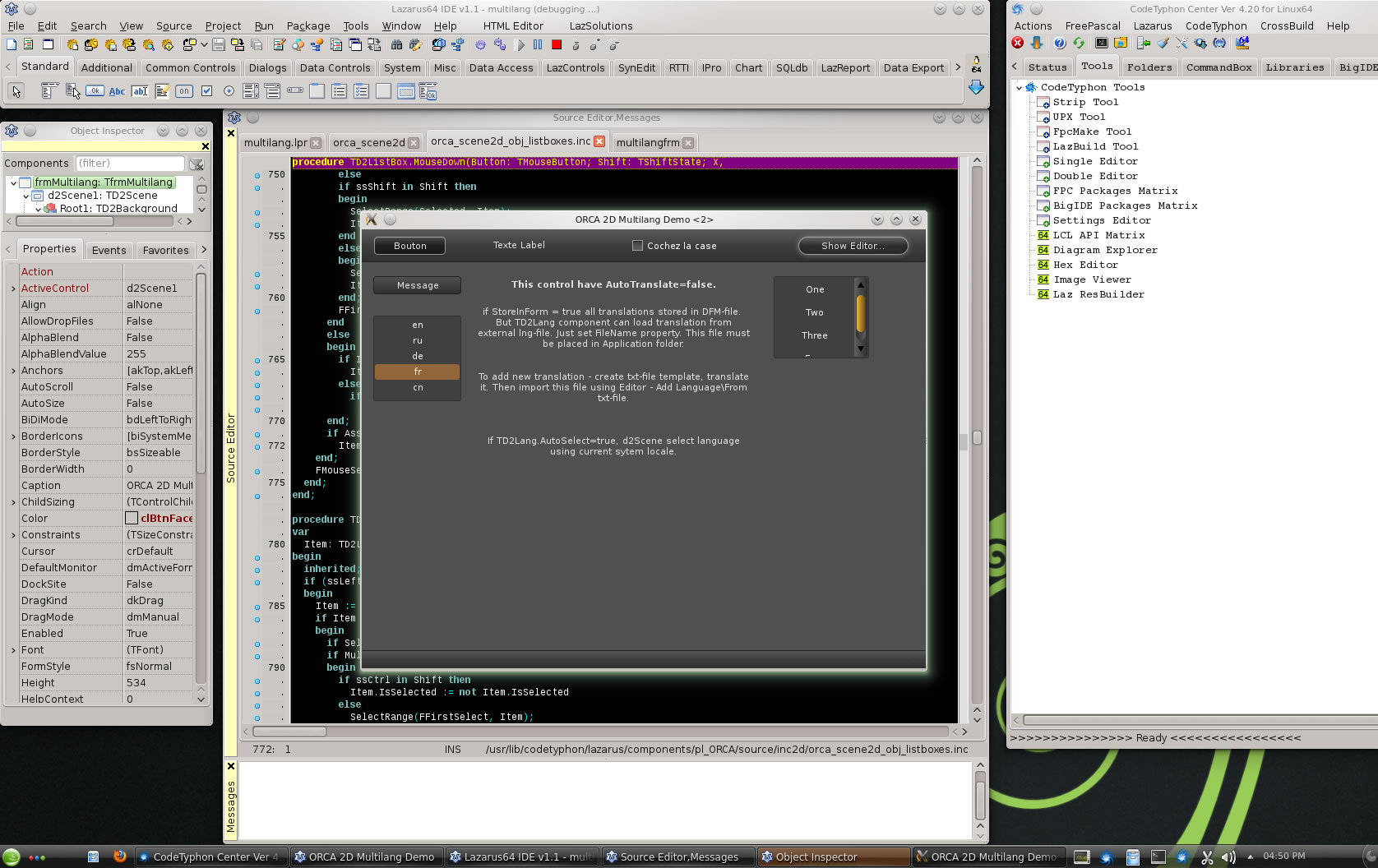Click the crossed tools icon in CodeTyphon Center
This screenshot has width=1378, height=868.
click(1181, 43)
